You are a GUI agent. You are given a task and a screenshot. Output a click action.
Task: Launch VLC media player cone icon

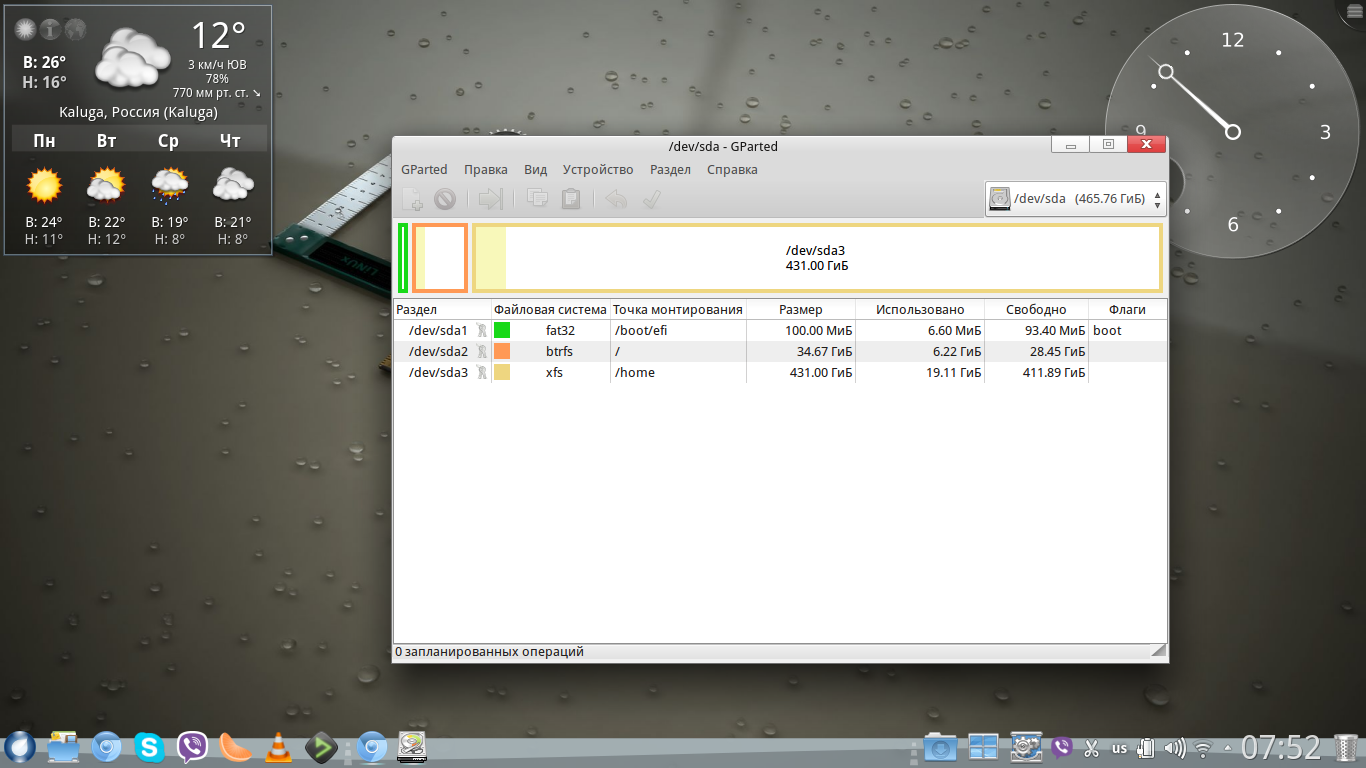279,746
